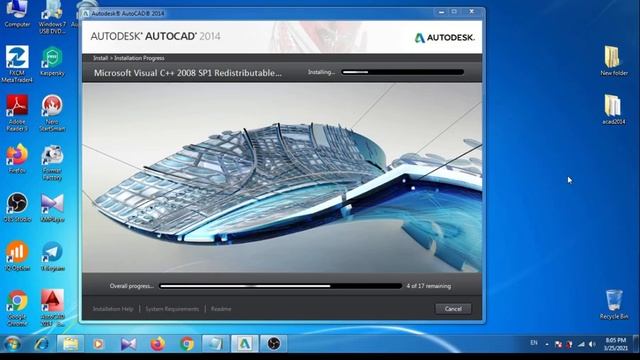This screenshot has width=640, height=360.
Task: Switch to KMPlayer in the taskbar
Action: [x=128, y=344]
